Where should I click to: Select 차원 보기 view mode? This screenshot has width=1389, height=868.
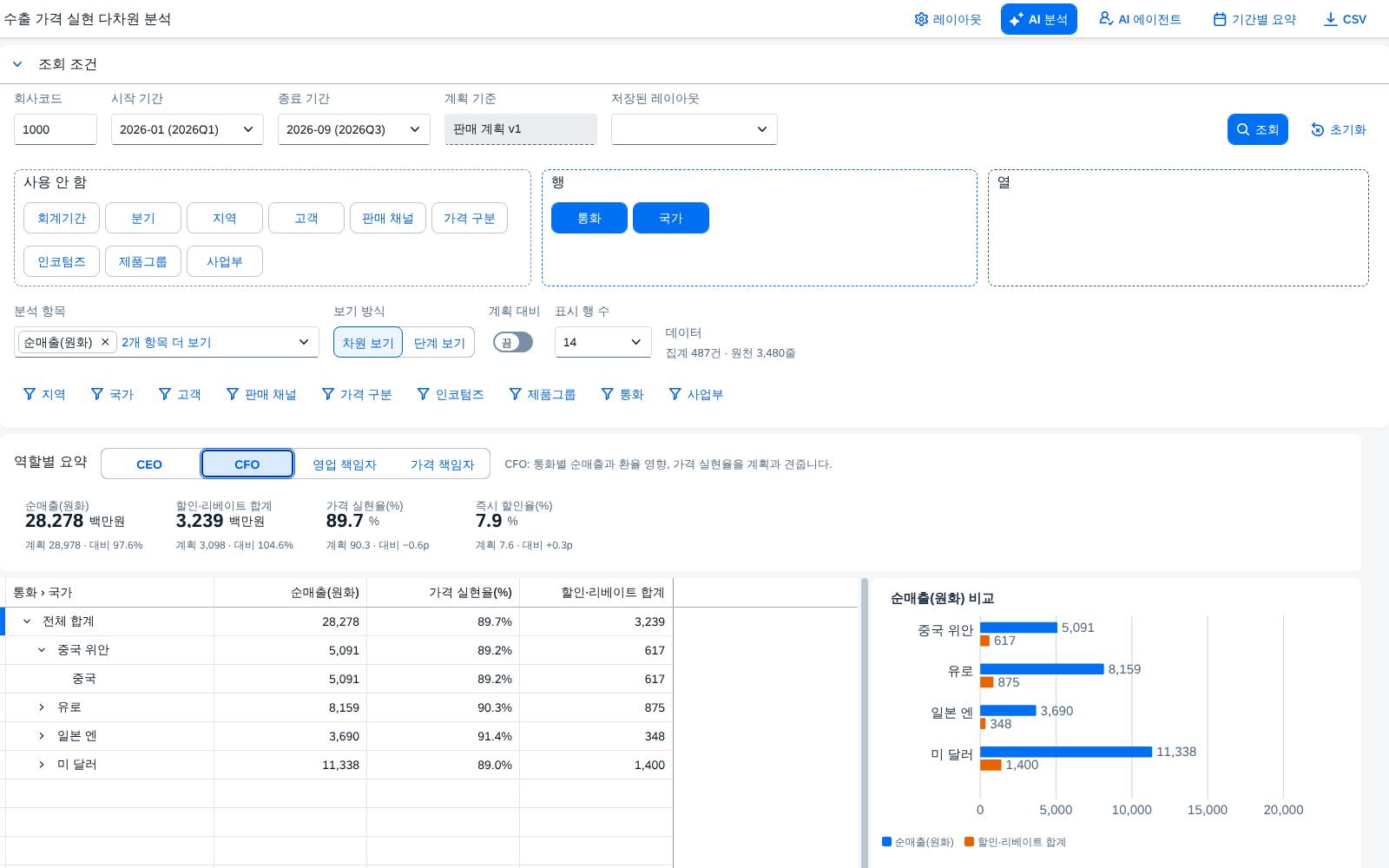tap(368, 342)
